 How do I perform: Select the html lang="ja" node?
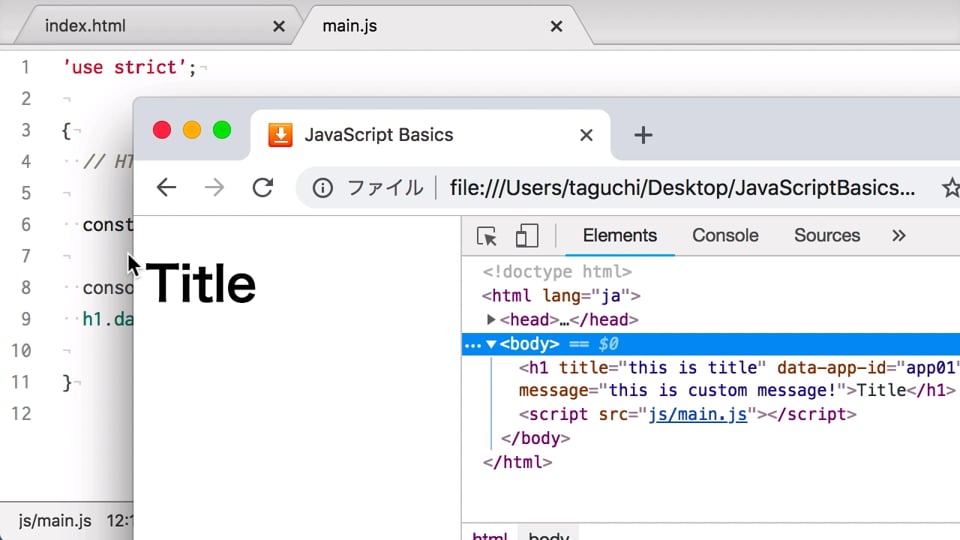[x=561, y=296]
